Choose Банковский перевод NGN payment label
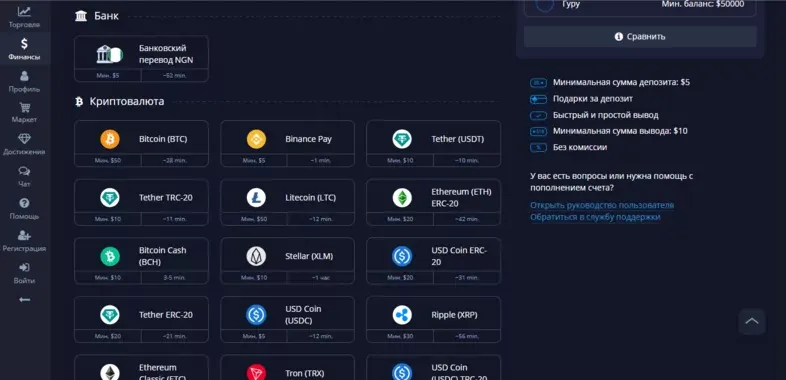The image size is (786, 380). (x=166, y=54)
